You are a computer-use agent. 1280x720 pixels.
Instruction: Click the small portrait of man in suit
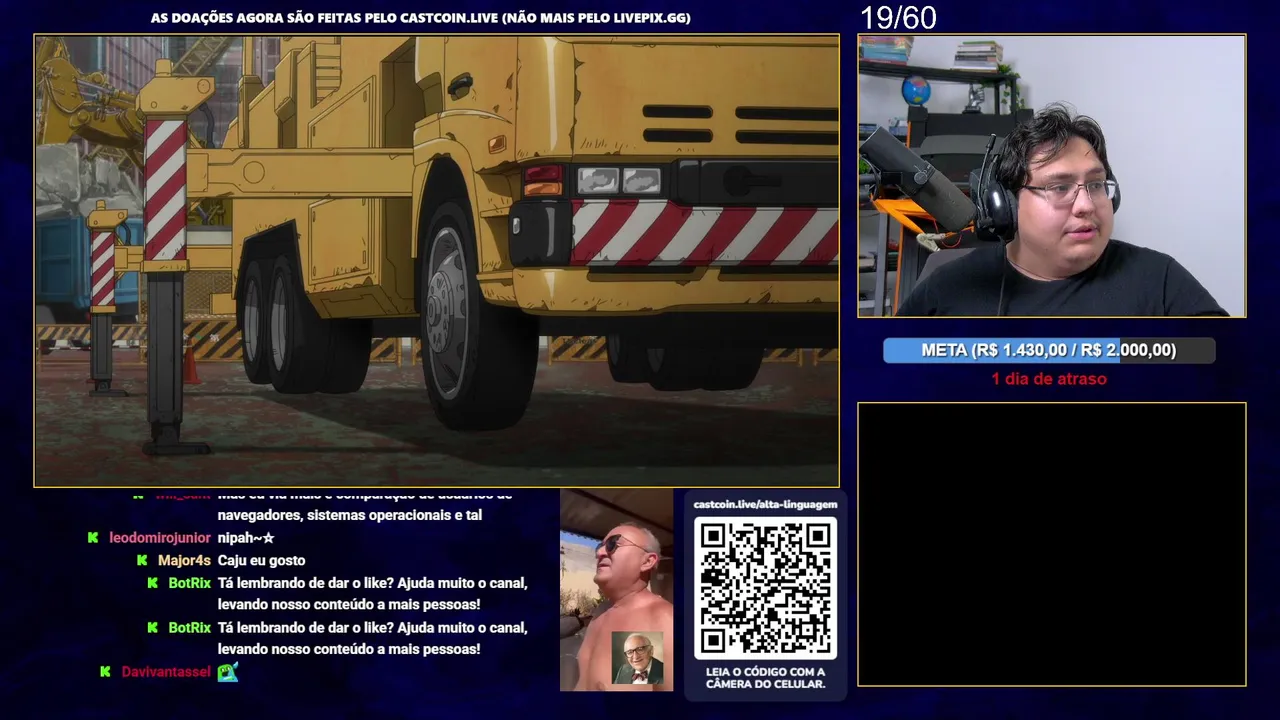637,658
